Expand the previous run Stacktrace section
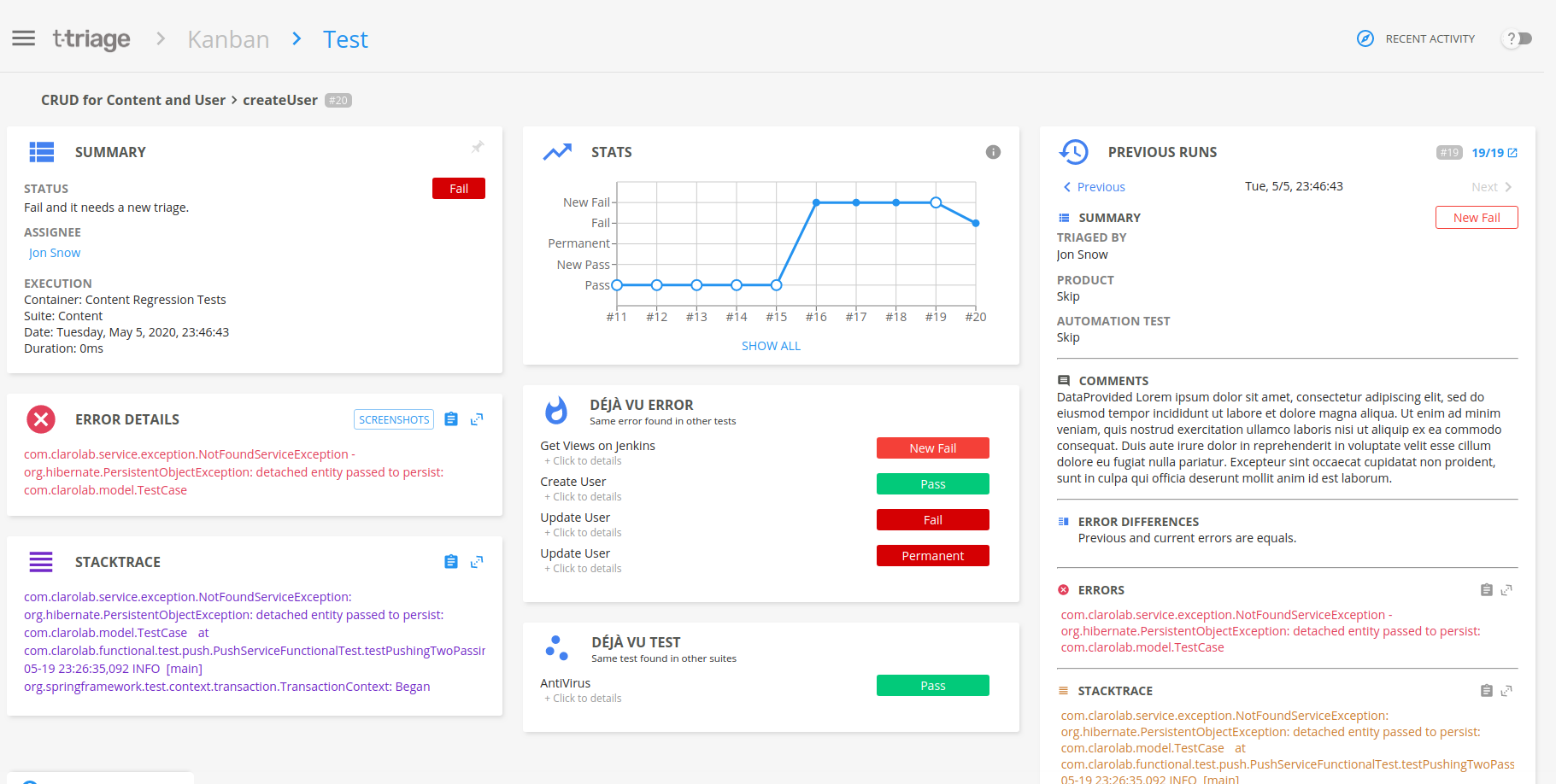Viewport: 1556px width, 784px height. 1506,691
